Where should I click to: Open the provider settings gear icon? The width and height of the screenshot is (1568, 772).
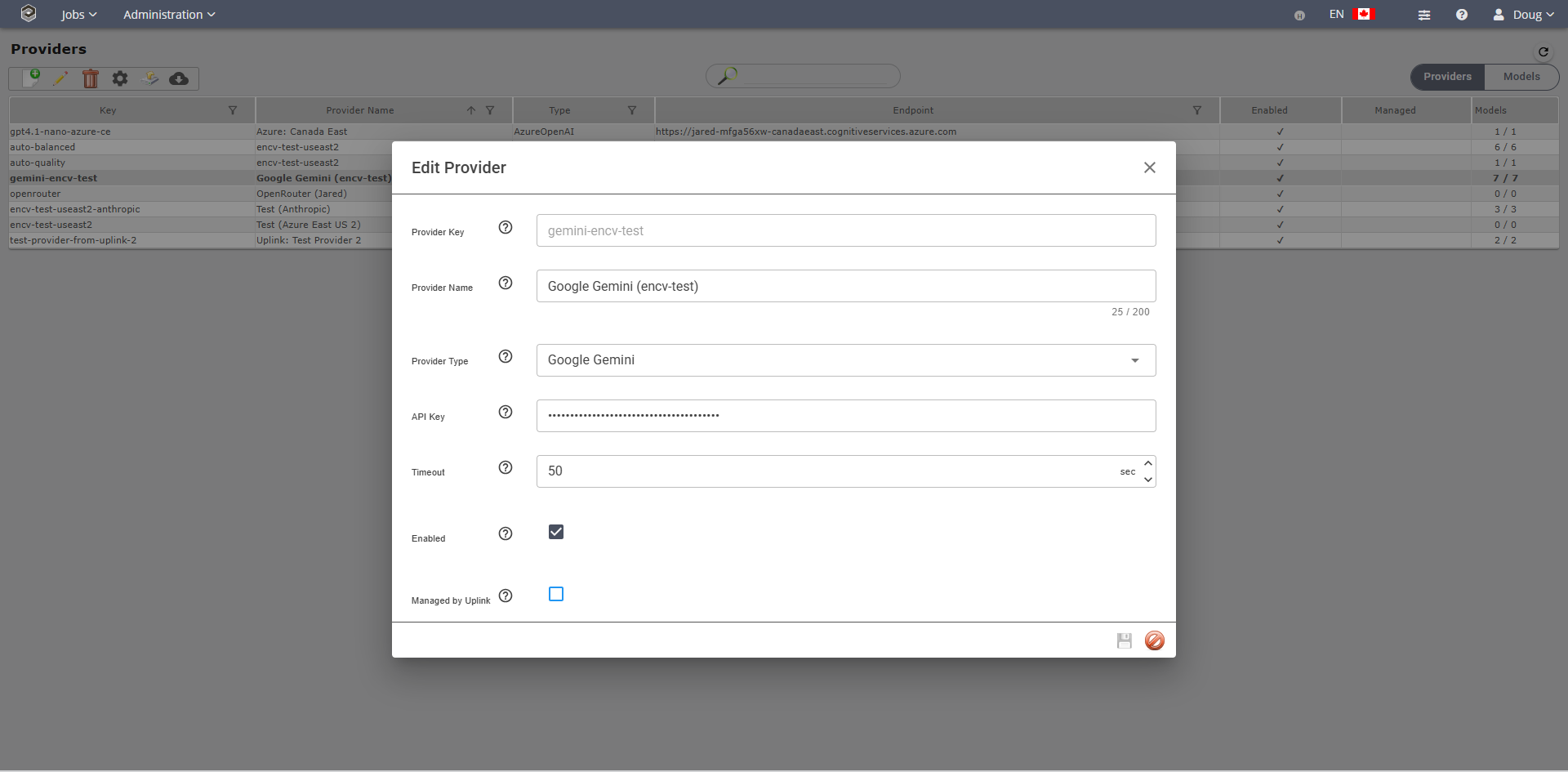point(120,78)
